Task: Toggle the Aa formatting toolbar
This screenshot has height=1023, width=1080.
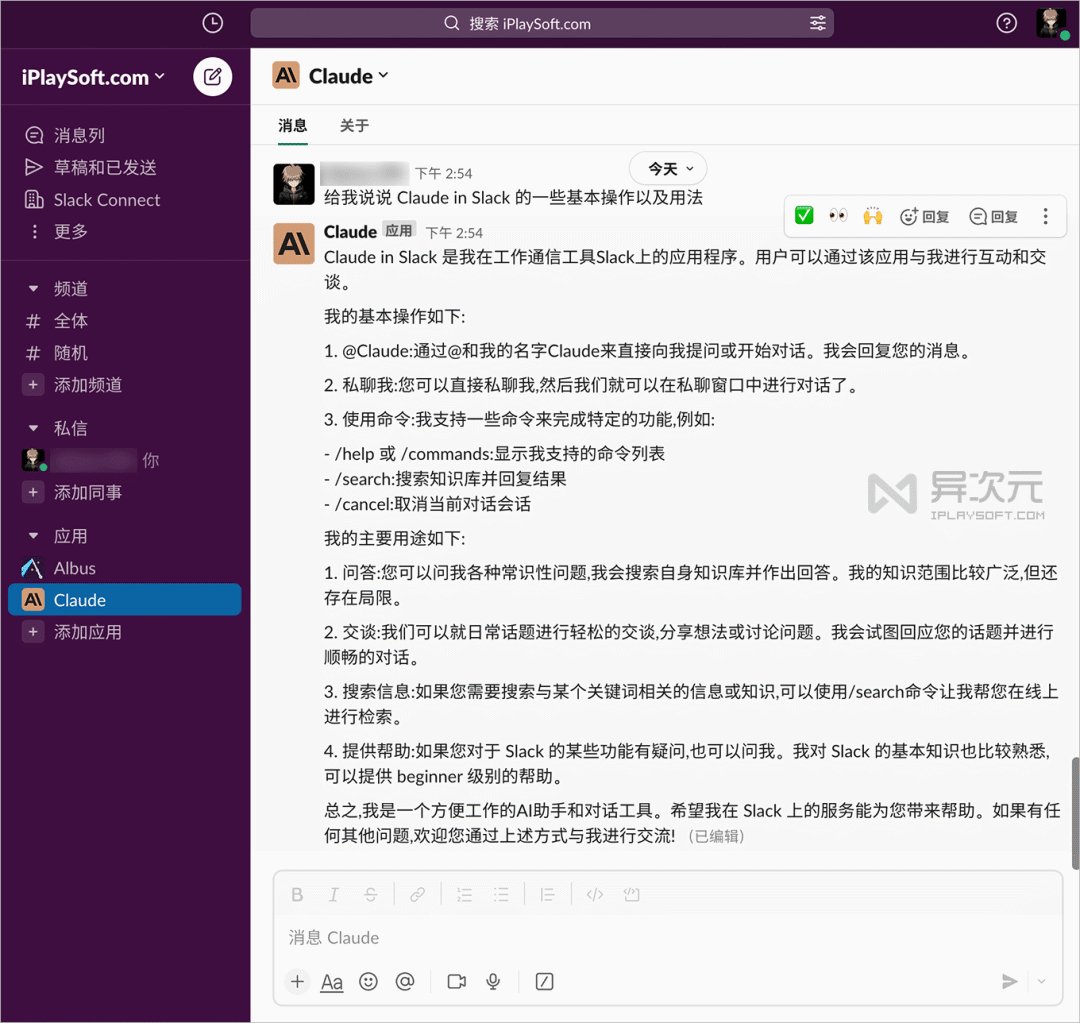Action: (x=332, y=982)
